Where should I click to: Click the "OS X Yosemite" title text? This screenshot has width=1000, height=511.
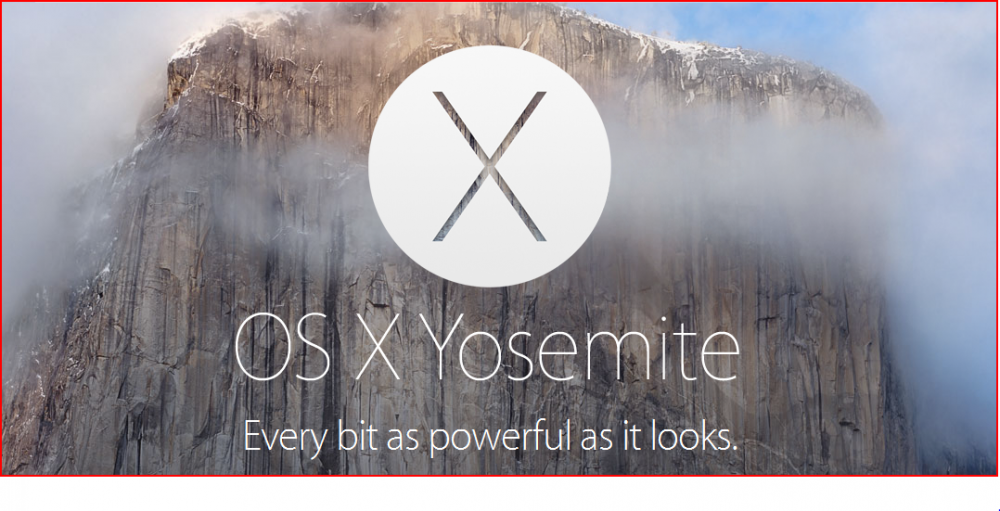[x=487, y=355]
